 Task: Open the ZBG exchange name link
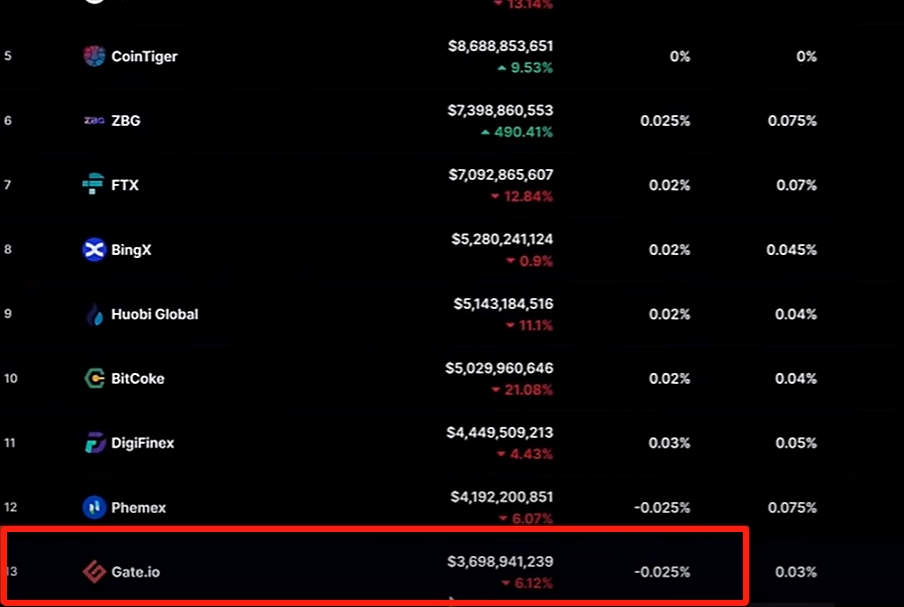click(x=126, y=120)
